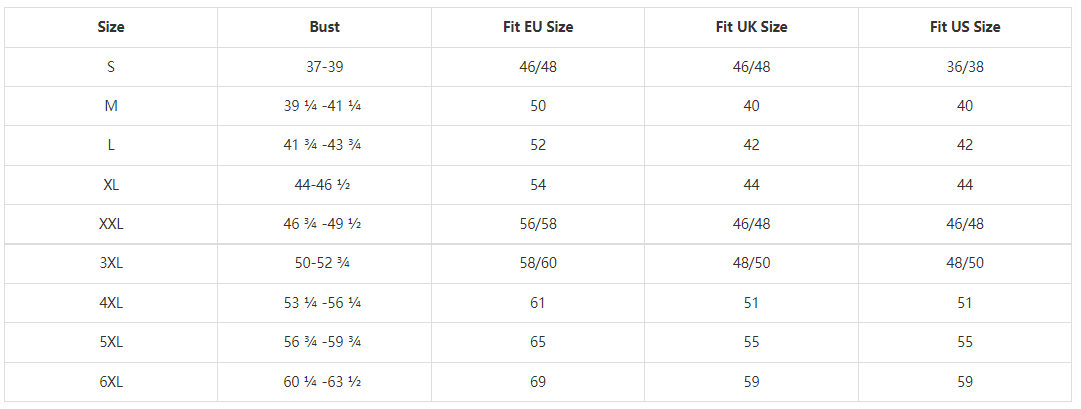The width and height of the screenshot is (1081, 409).
Task: Select the bust range 44-46 ½
Action: click(x=324, y=185)
